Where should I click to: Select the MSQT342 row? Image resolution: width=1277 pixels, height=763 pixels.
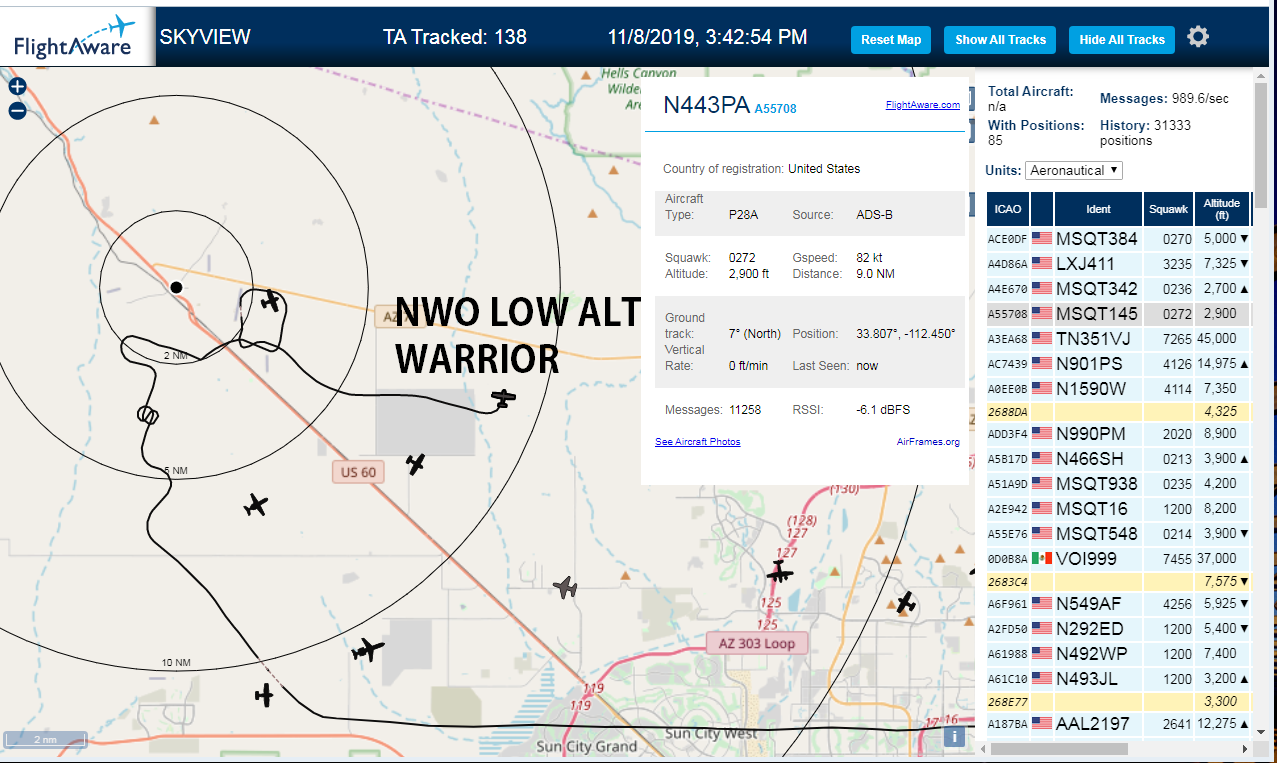tap(1118, 288)
